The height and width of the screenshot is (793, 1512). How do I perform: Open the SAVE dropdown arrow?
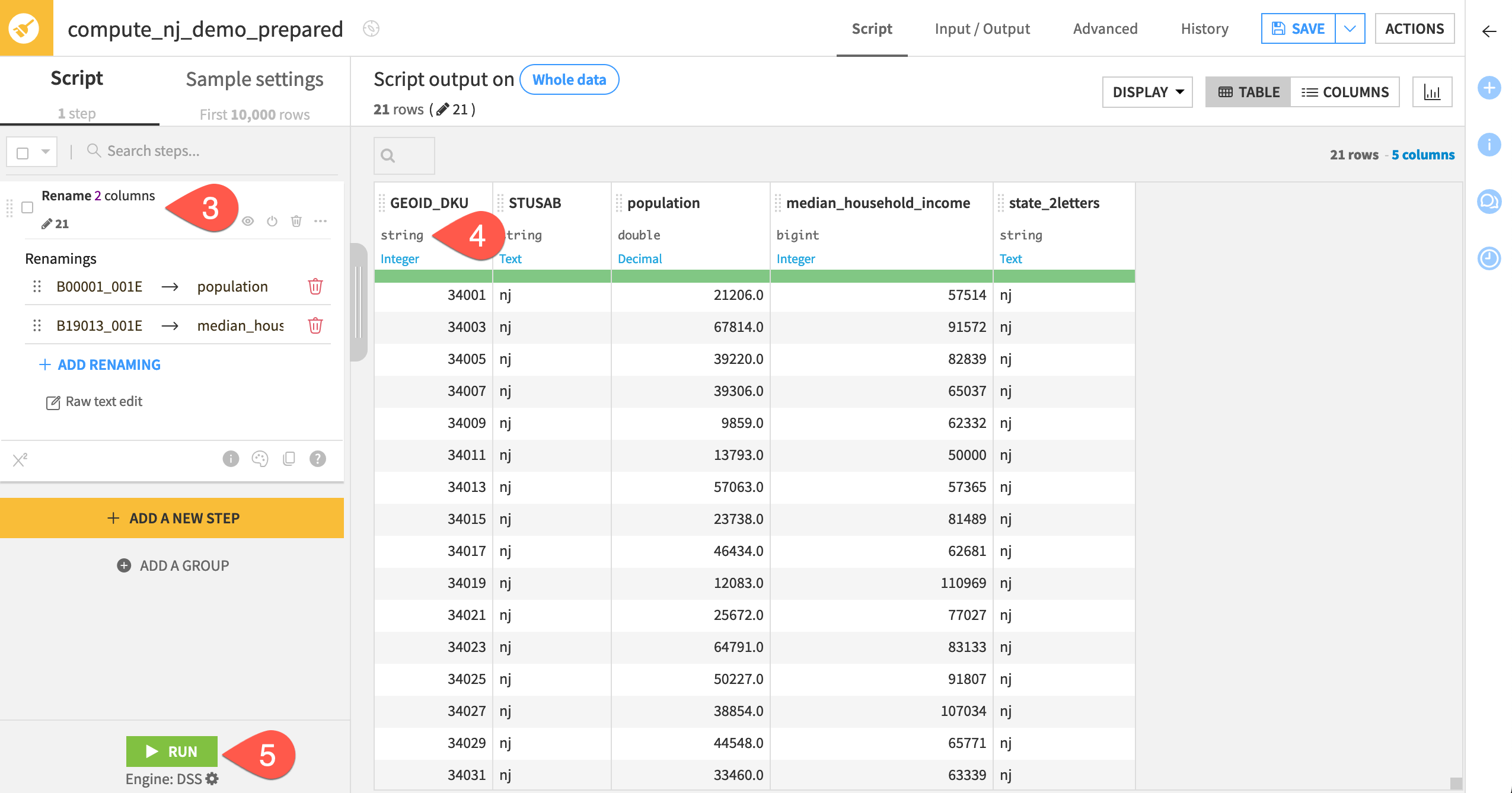(1350, 28)
